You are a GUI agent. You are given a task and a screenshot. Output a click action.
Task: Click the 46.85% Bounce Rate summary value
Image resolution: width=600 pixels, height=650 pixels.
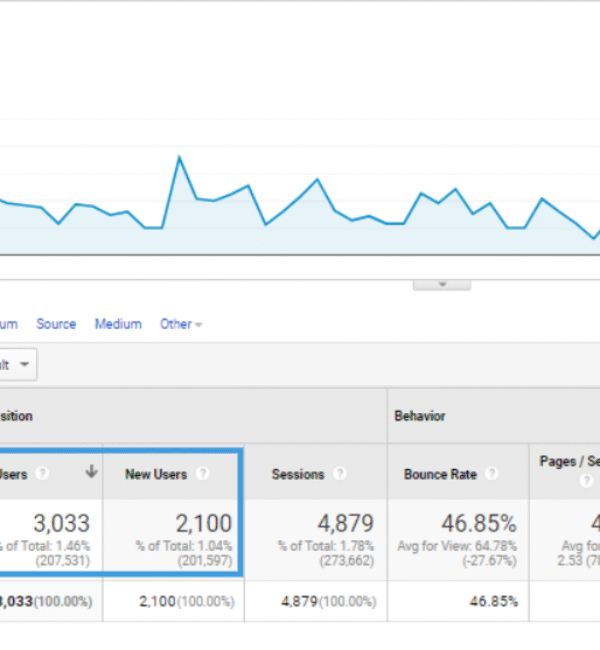479,523
